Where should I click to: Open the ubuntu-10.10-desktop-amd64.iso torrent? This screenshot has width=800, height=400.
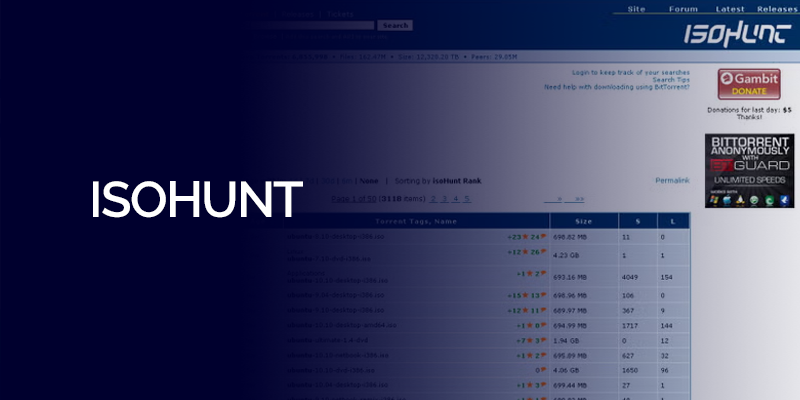tap(341, 325)
